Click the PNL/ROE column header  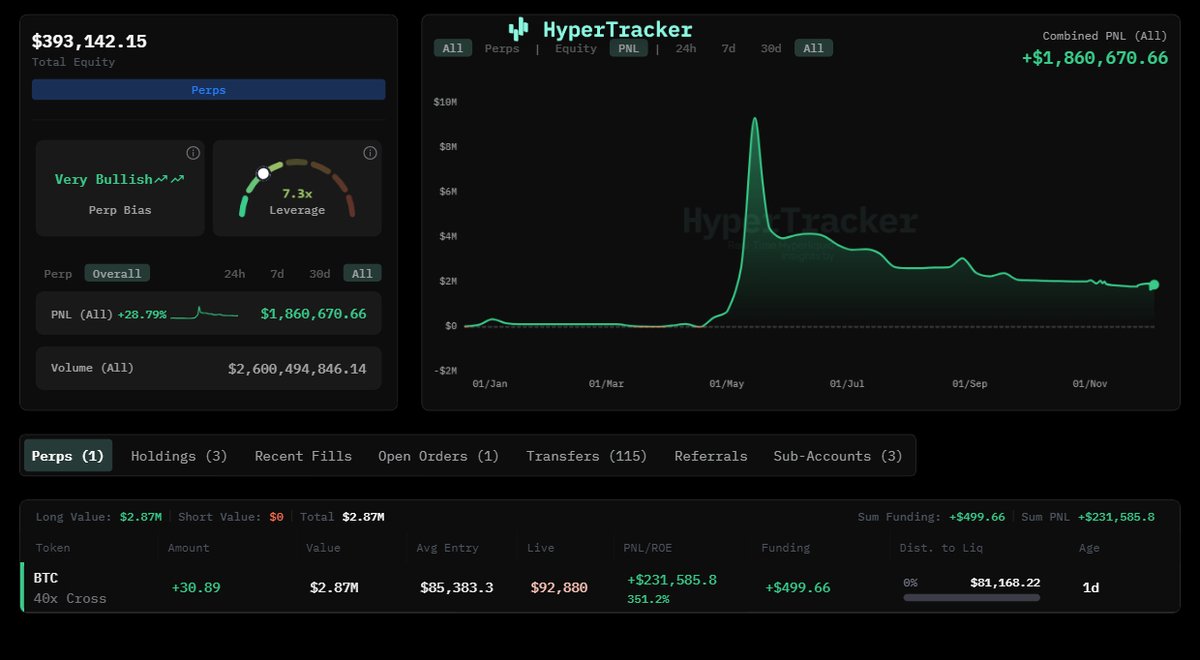pyautogui.click(x=650, y=548)
